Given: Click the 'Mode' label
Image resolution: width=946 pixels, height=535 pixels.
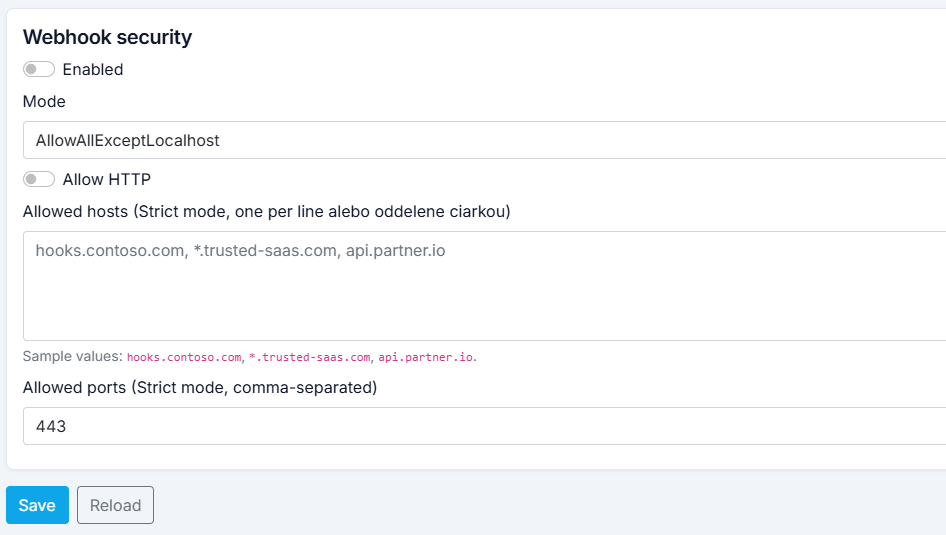Looking at the screenshot, I should tap(44, 101).
